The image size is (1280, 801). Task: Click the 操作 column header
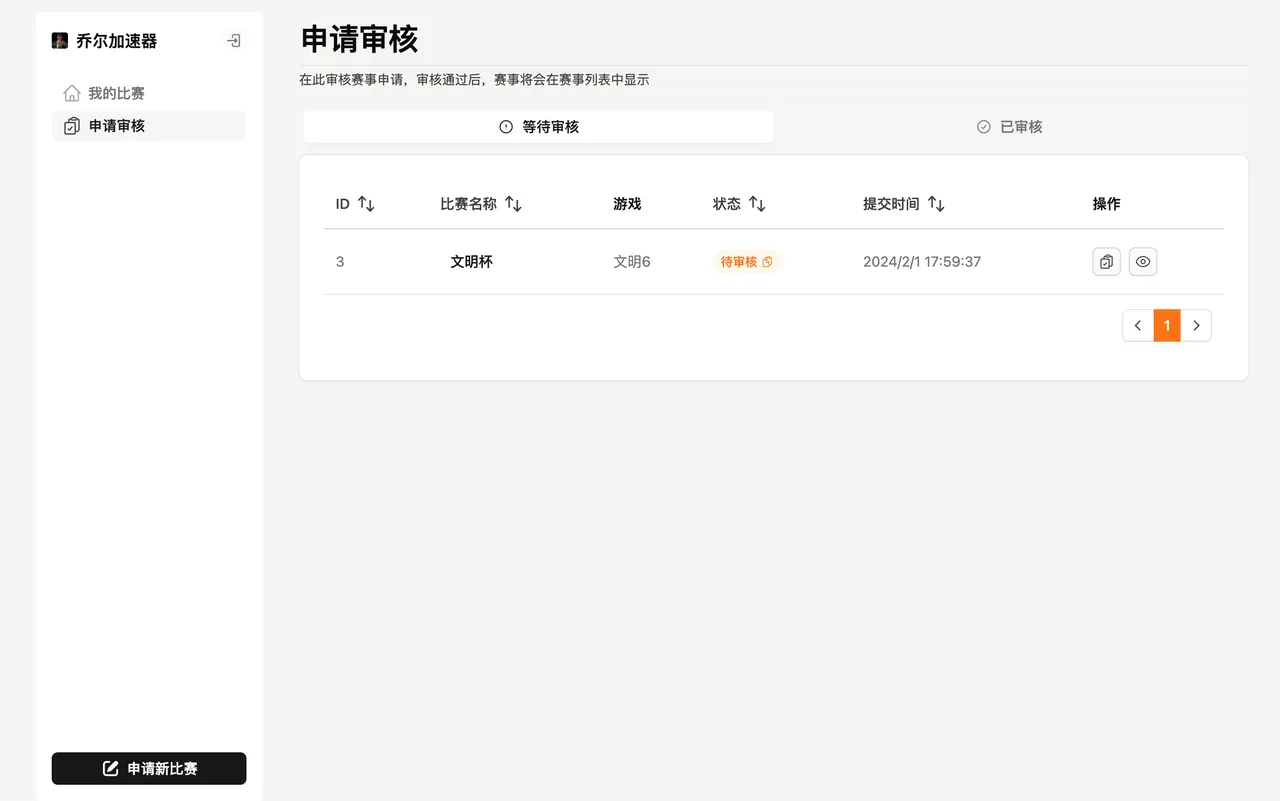(x=1107, y=204)
